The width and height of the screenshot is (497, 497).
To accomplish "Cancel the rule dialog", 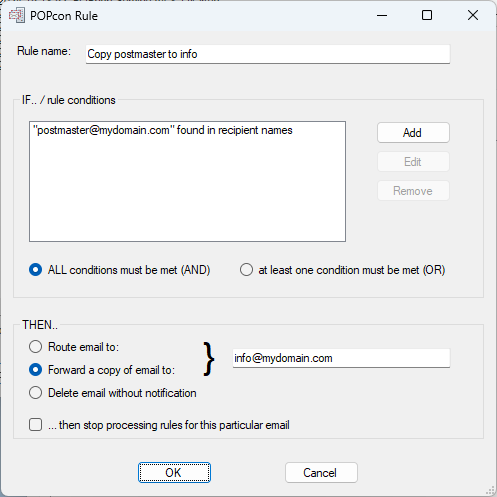I will point(321,472).
